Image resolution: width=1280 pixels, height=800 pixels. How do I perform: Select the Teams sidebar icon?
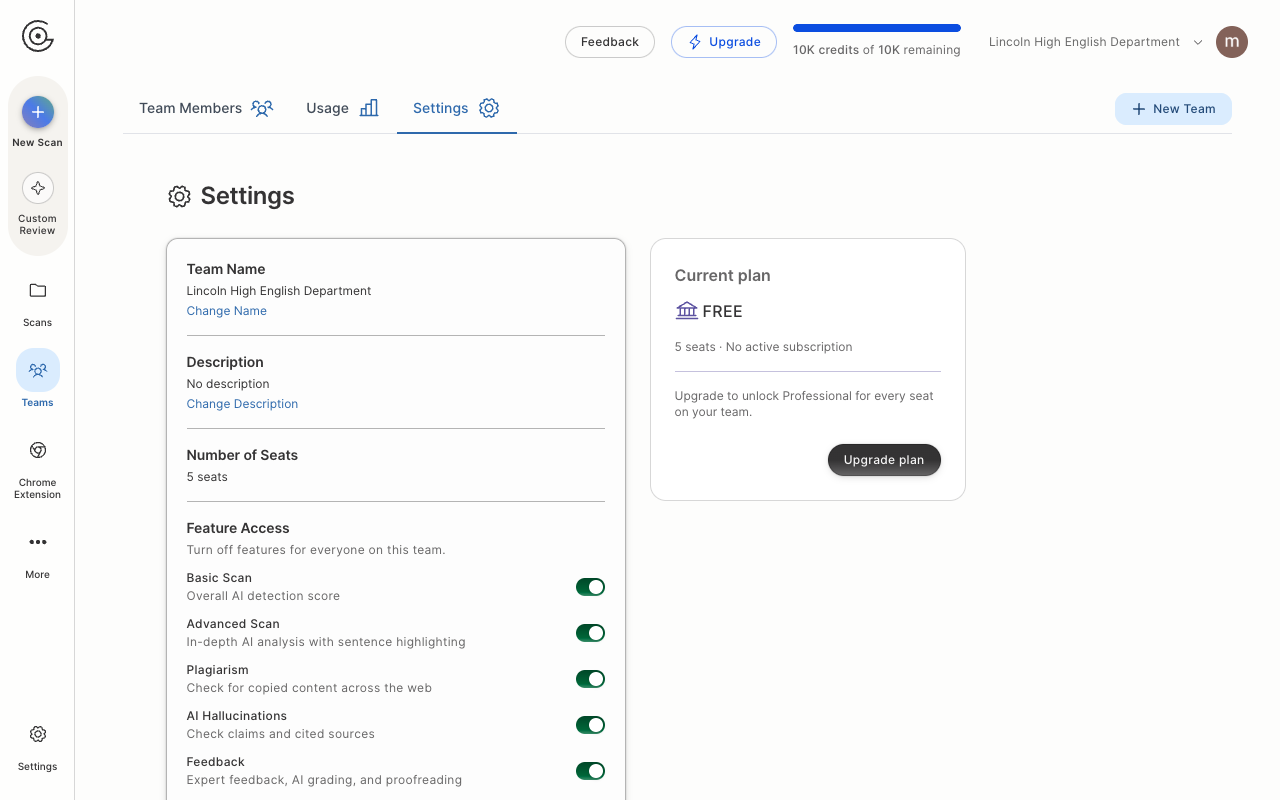pos(38,370)
